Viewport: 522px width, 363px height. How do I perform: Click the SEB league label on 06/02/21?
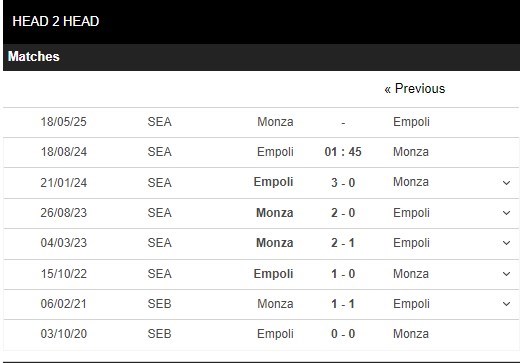click(x=159, y=304)
